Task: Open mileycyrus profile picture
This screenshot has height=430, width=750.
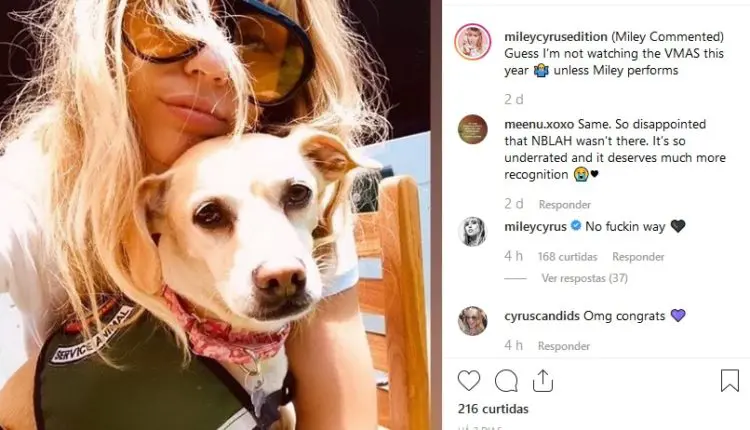Action: (473, 232)
